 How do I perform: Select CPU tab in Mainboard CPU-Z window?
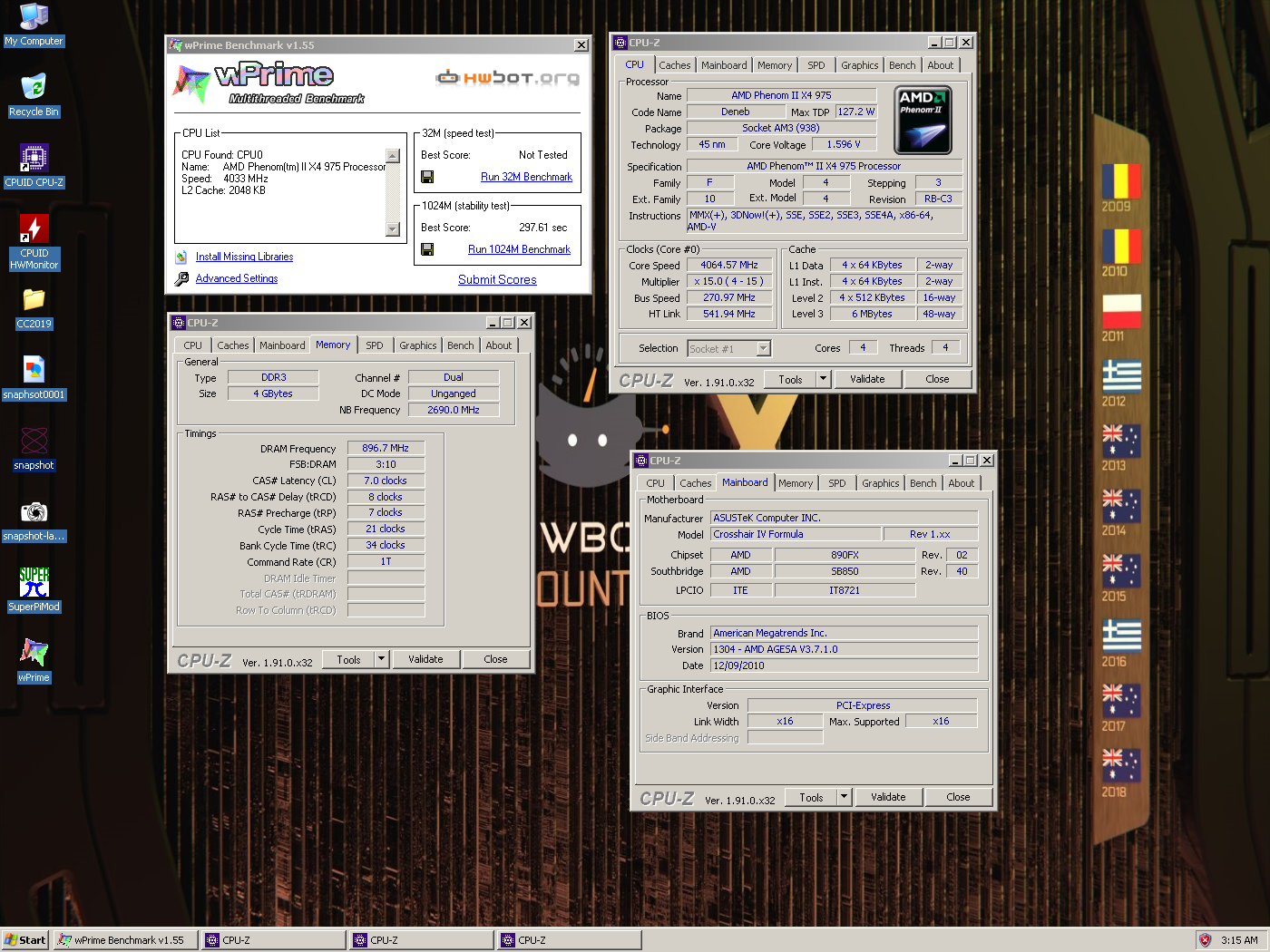pos(655,483)
